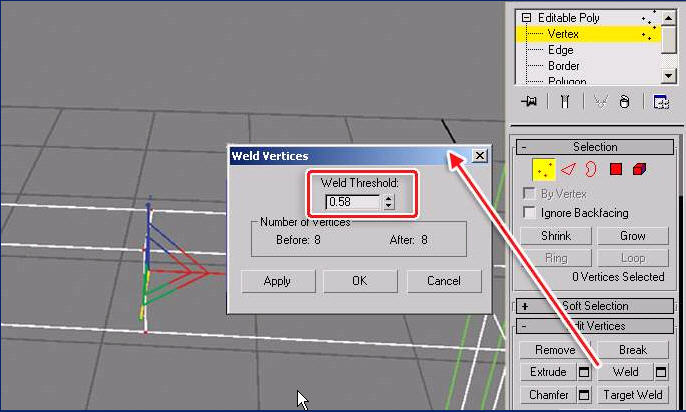Switch to Edge selection mode icon
Screen dimensions: 686x412
point(568,170)
